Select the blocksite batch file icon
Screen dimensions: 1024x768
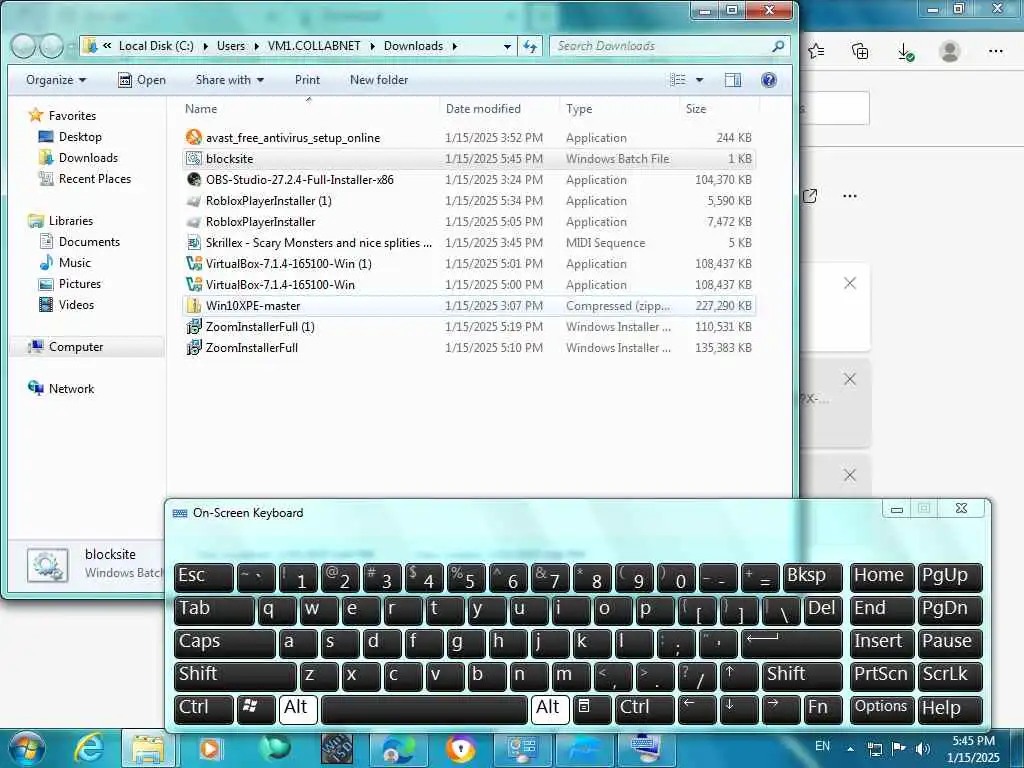pyautogui.click(x=193, y=158)
